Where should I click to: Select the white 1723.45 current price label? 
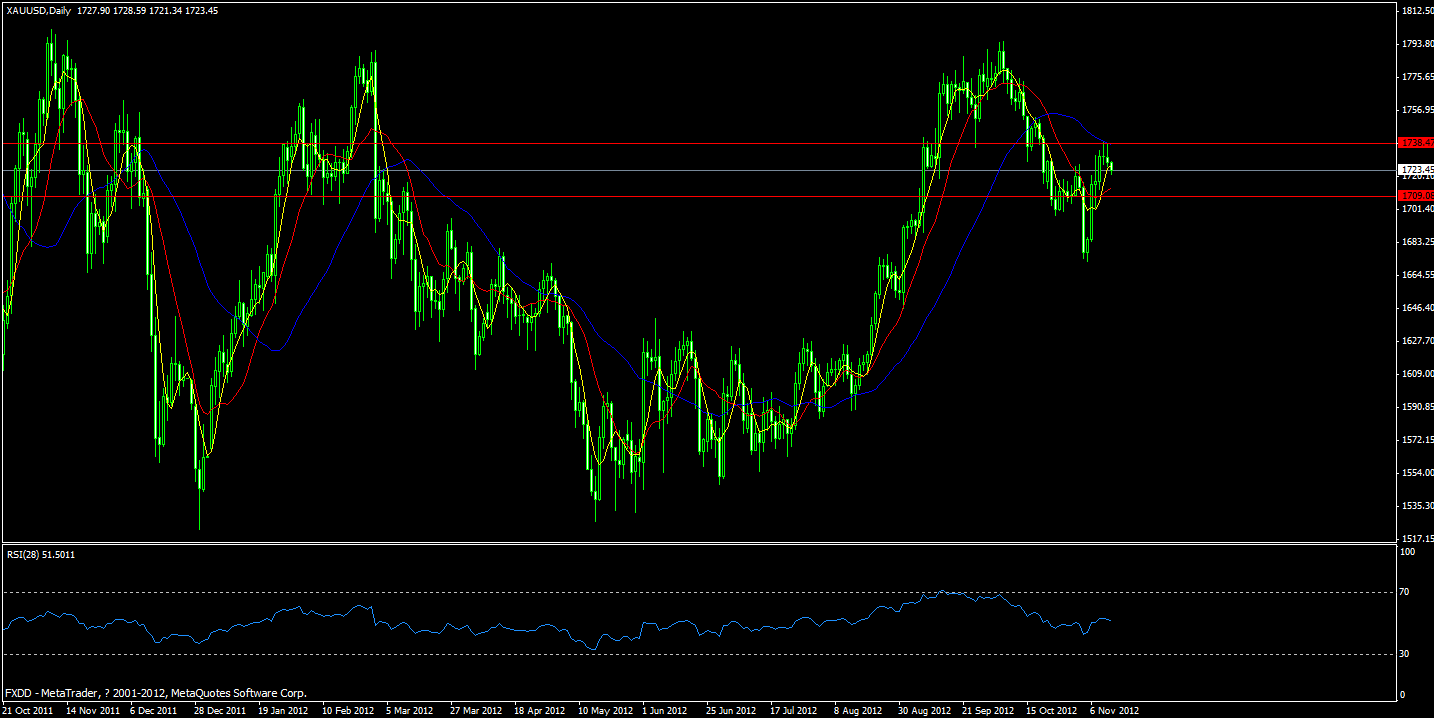(1414, 169)
